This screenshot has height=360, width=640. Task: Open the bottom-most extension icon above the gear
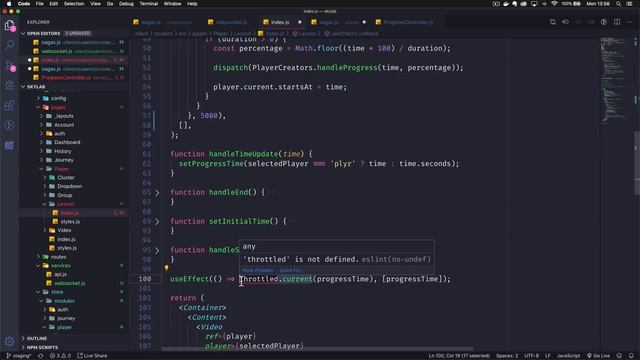(9, 145)
